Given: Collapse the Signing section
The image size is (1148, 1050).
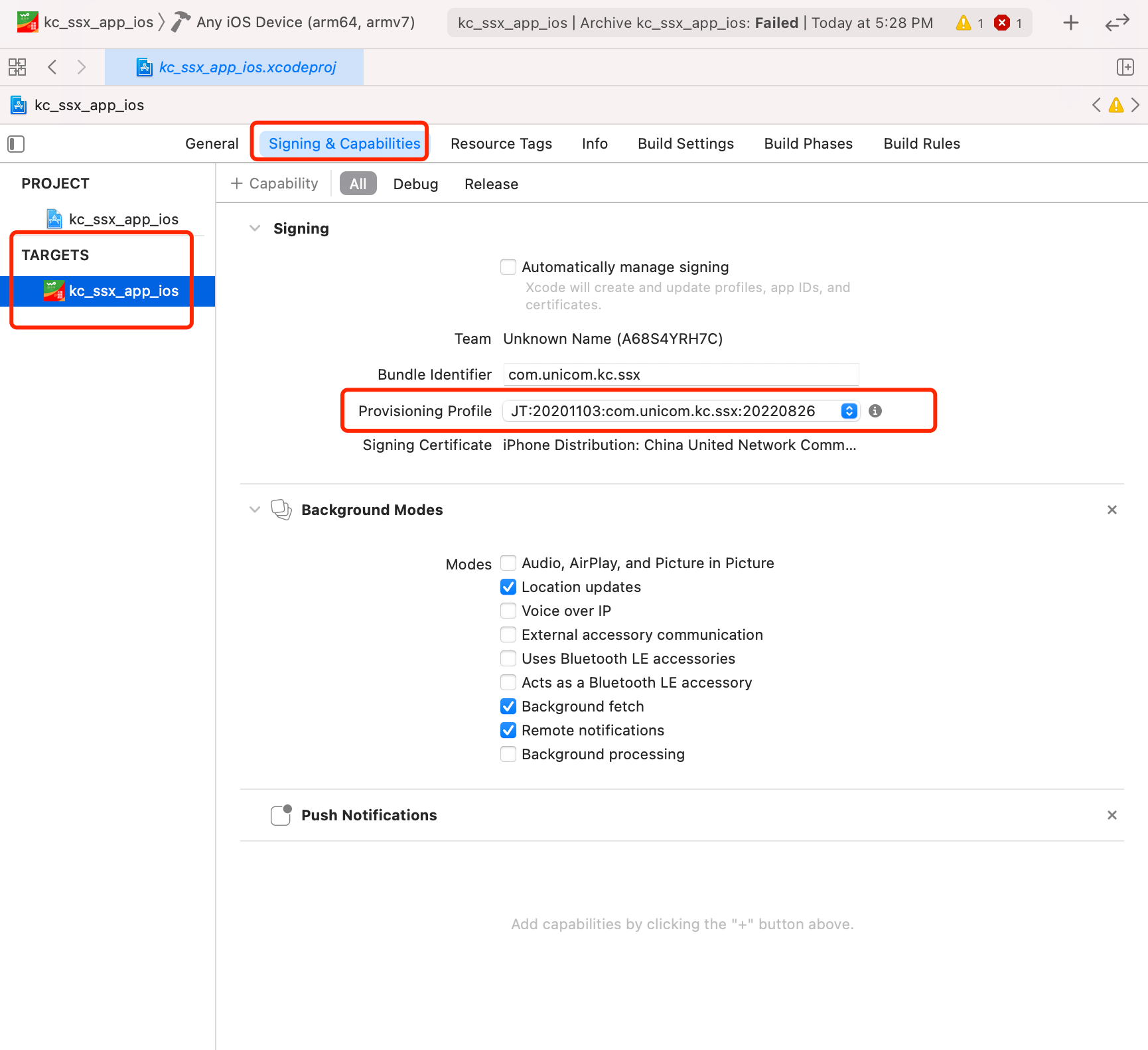Looking at the screenshot, I should pos(255,228).
